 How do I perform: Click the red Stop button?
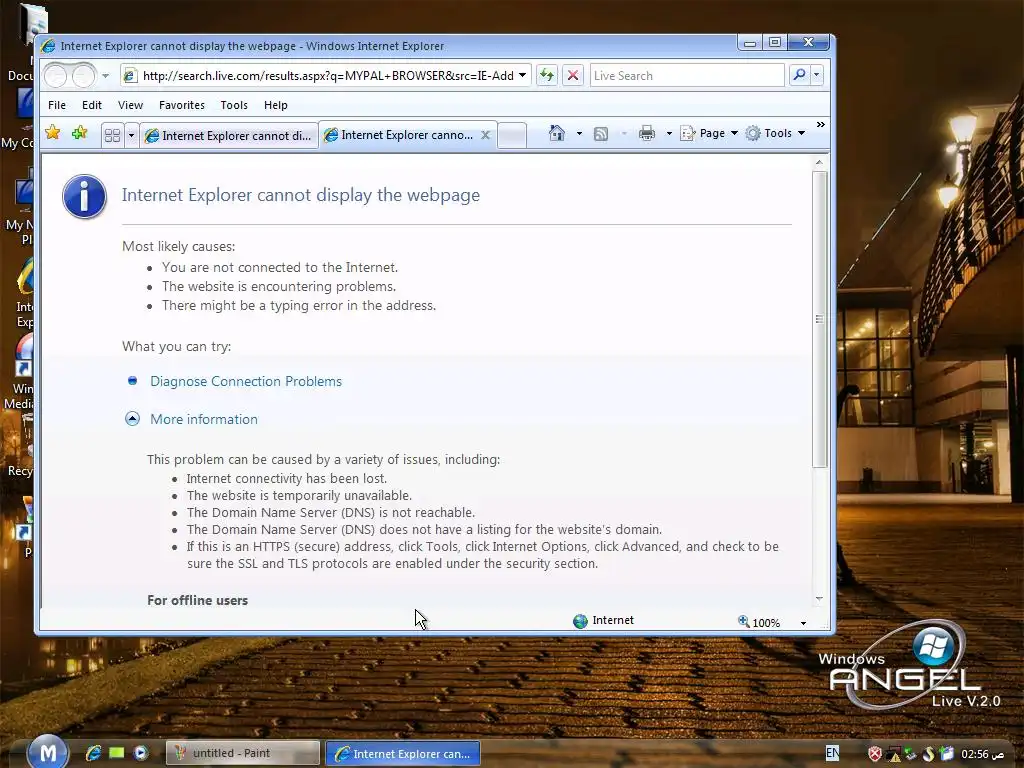pos(573,76)
